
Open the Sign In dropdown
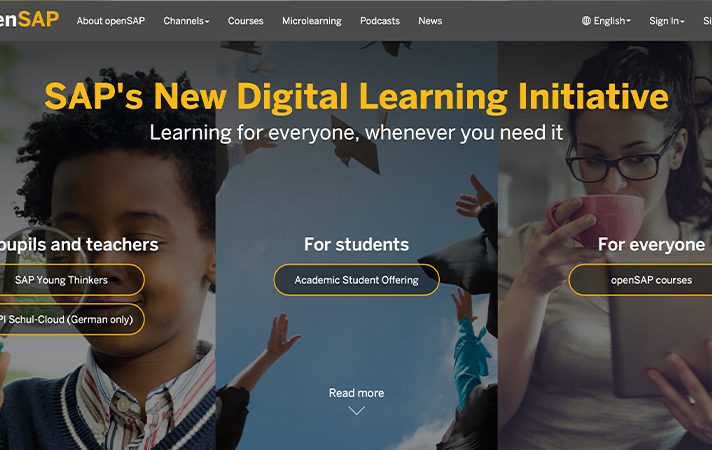(x=667, y=21)
